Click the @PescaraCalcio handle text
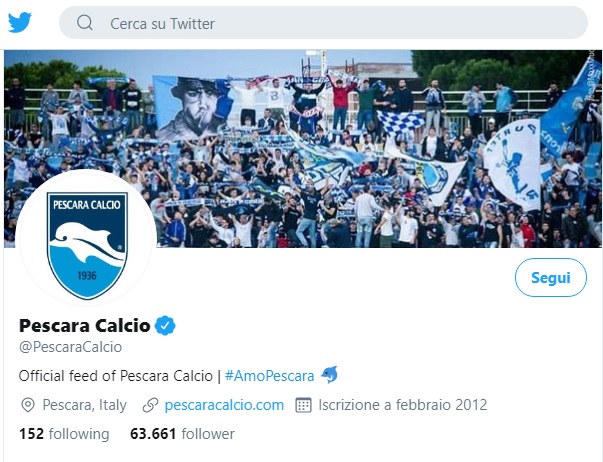Screen dimensions: 603x462 (x=70, y=347)
